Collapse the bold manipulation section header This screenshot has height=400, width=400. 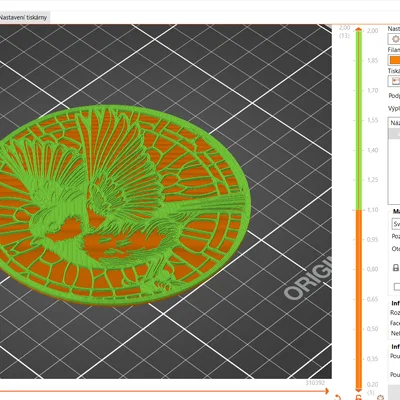pyautogui.click(x=396, y=212)
